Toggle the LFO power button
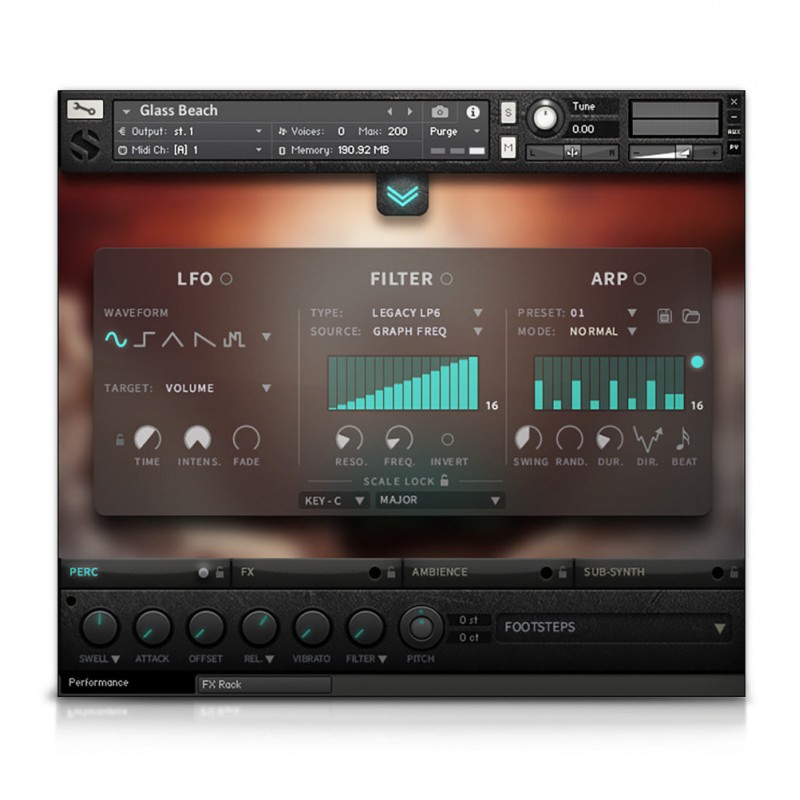The height and width of the screenshot is (800, 800). pos(226,279)
